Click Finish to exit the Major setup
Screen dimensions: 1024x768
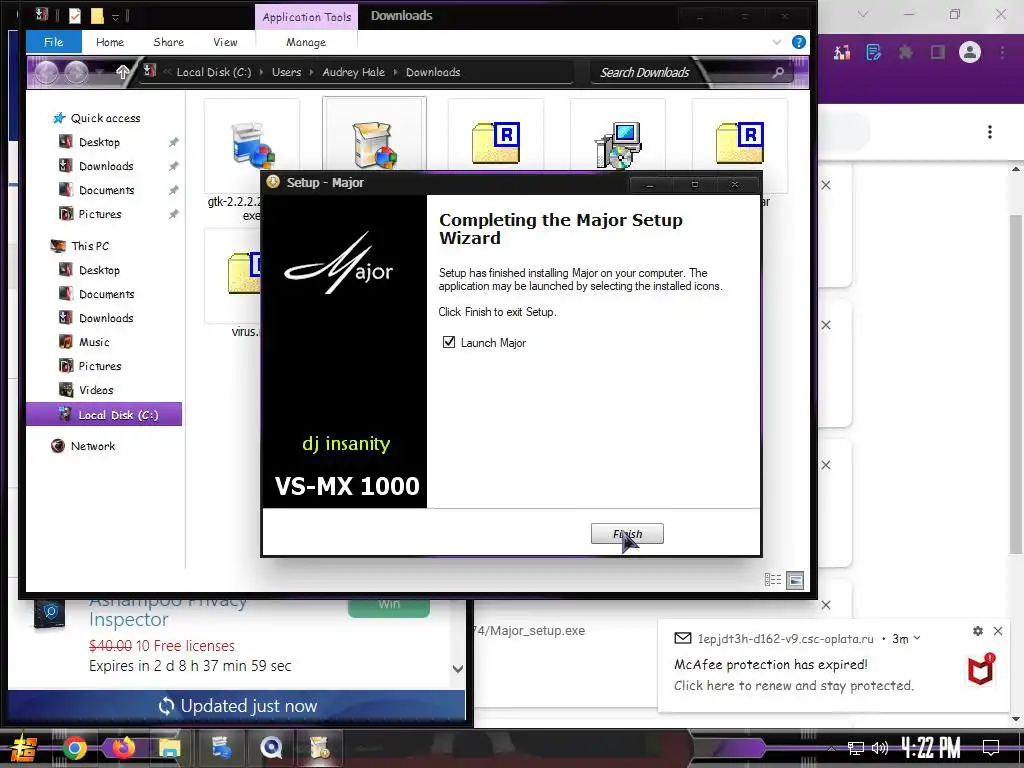(627, 534)
